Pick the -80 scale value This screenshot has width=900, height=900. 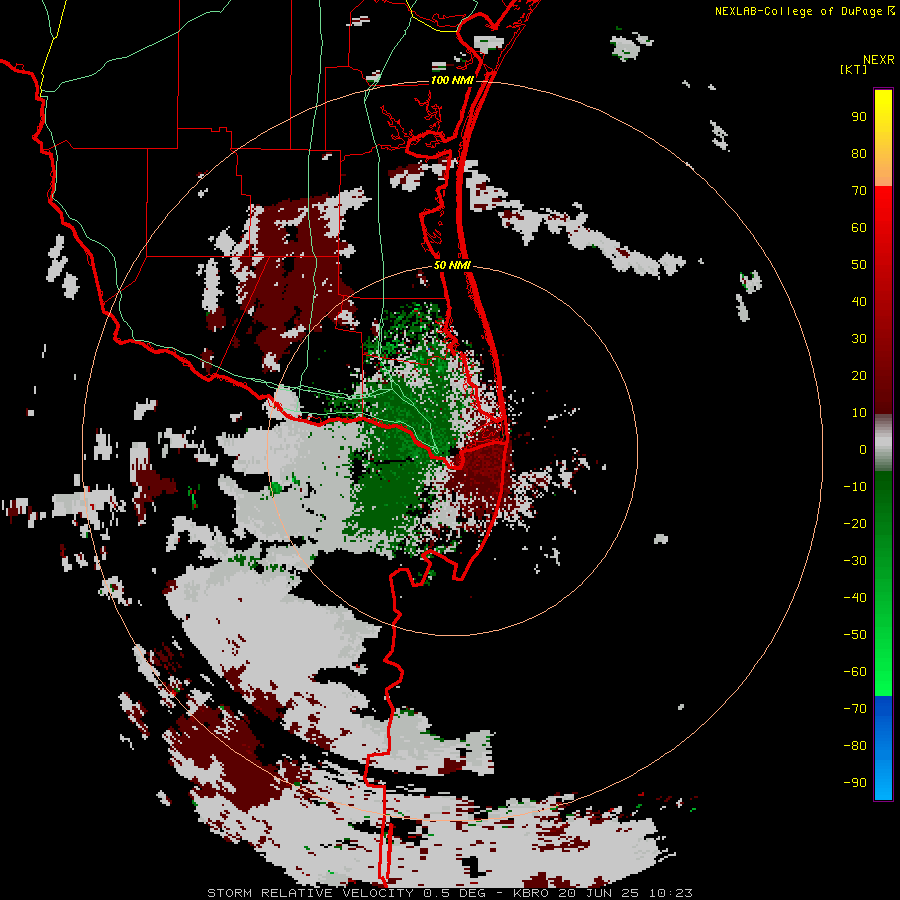pos(855,746)
